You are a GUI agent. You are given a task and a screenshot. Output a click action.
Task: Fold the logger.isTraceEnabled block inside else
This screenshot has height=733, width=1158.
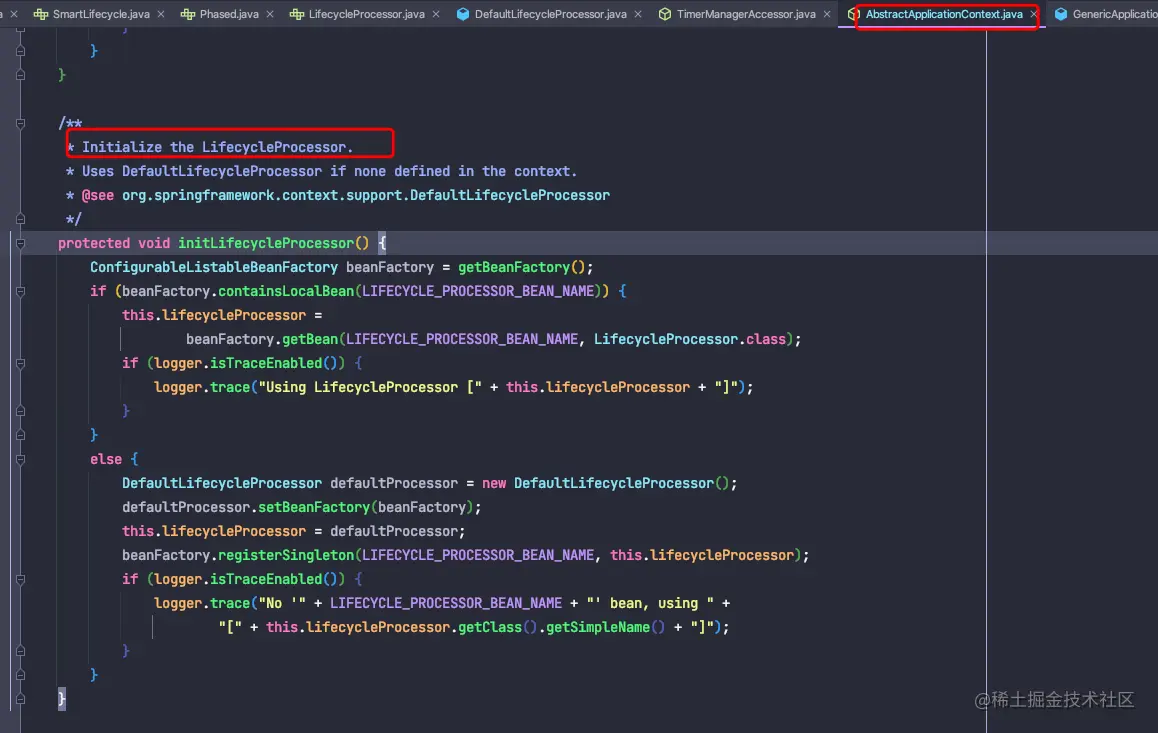[x=20, y=579]
